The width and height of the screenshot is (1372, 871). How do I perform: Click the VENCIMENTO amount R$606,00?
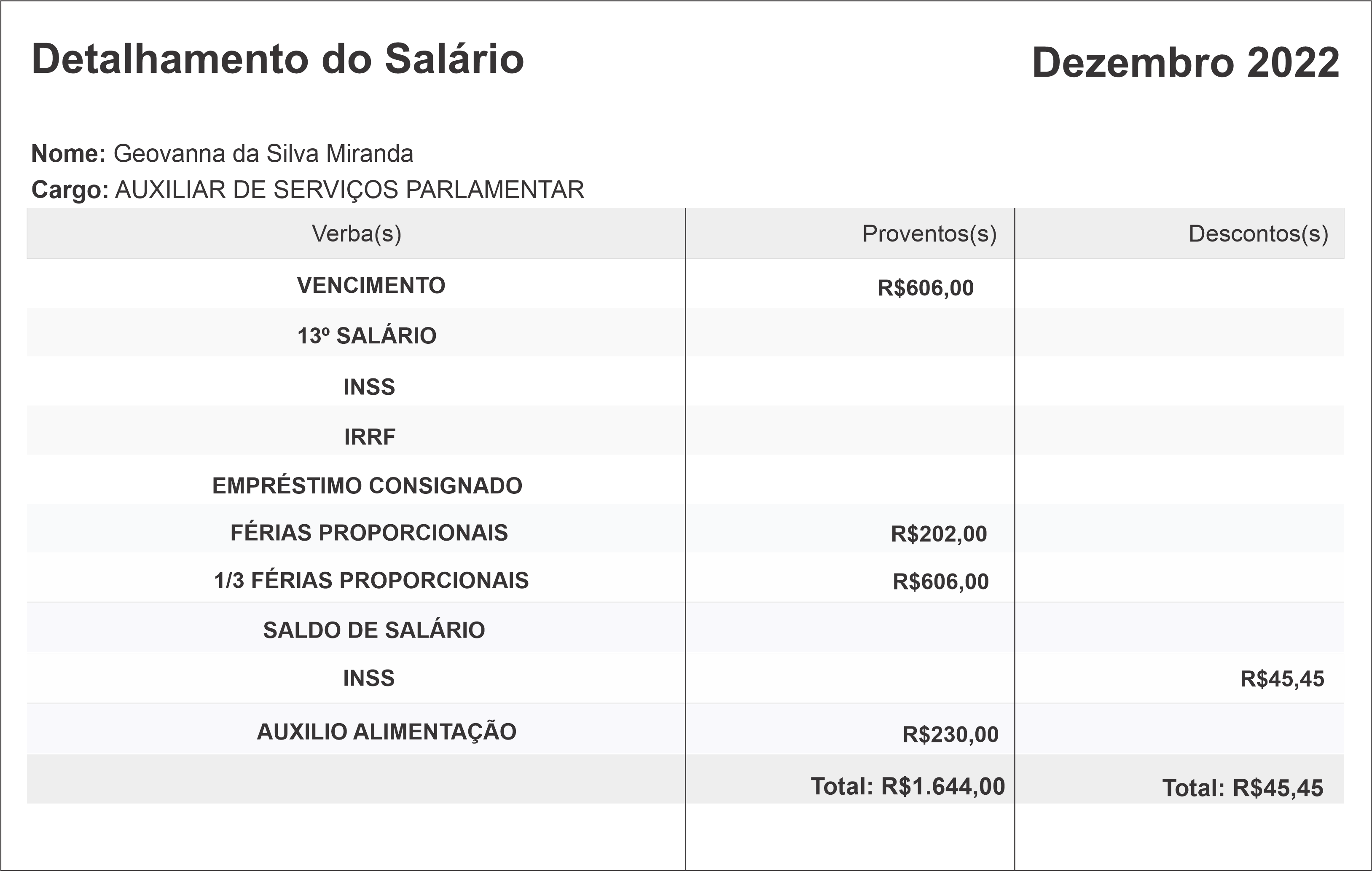(925, 288)
